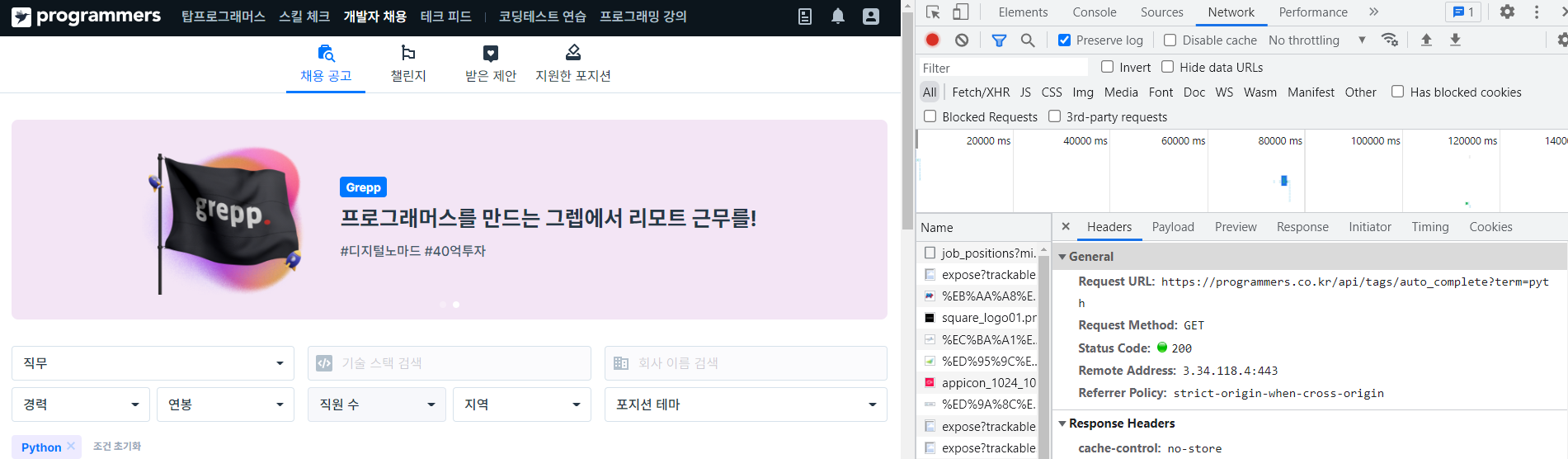Toggle Preserve log checkbox
The width and height of the screenshot is (1568, 459).
[1064, 40]
